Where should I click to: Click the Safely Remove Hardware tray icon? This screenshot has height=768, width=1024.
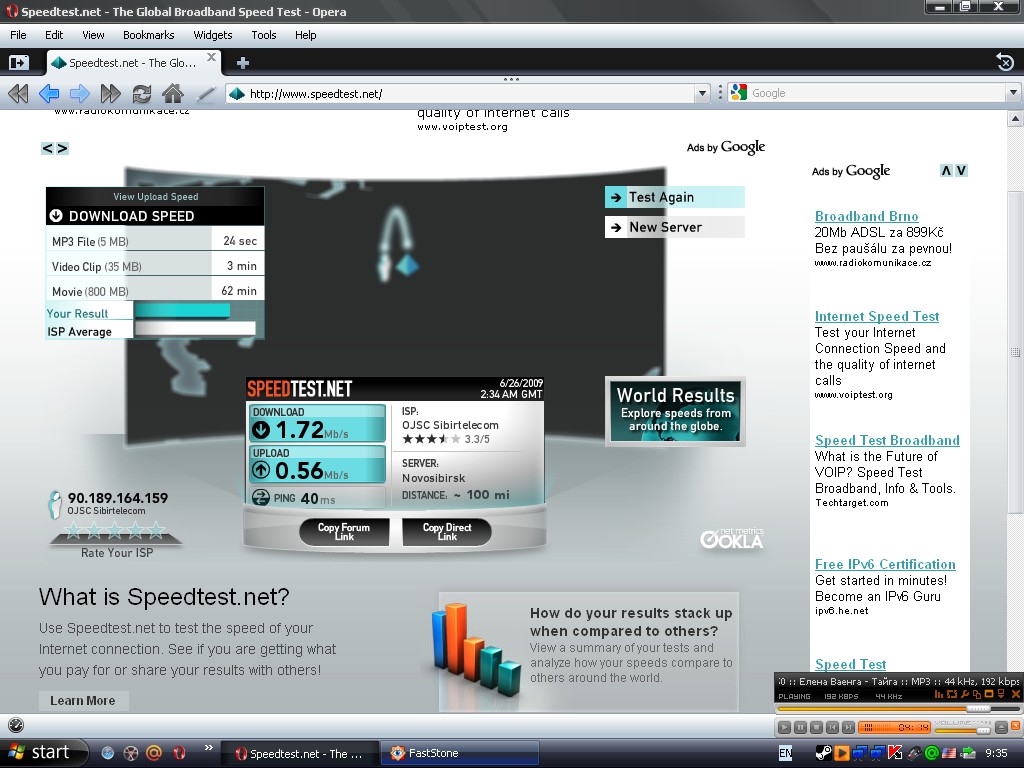coord(967,753)
